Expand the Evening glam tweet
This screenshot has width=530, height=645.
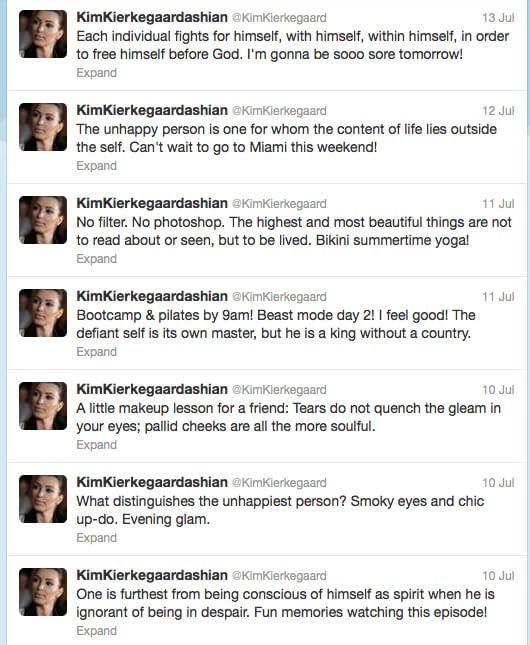(97, 538)
